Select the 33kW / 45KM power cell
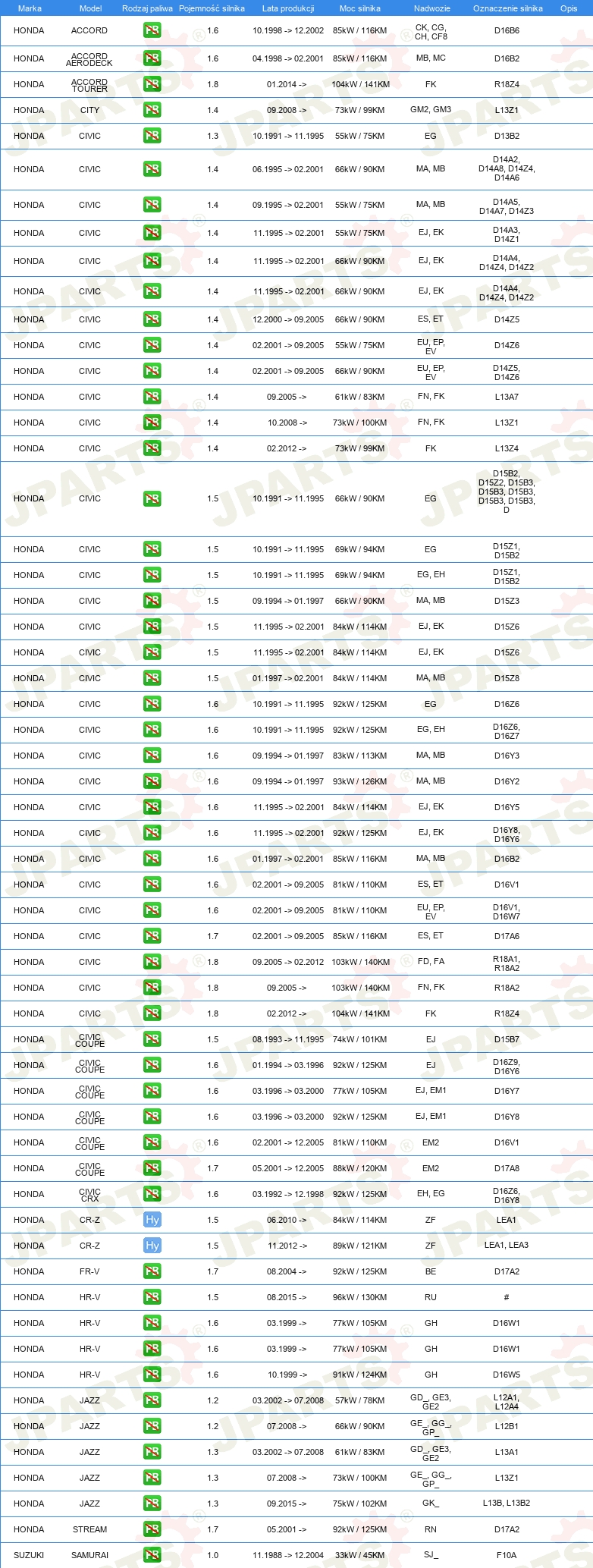Image resolution: width=593 pixels, height=1568 pixels. pyautogui.click(x=359, y=1555)
